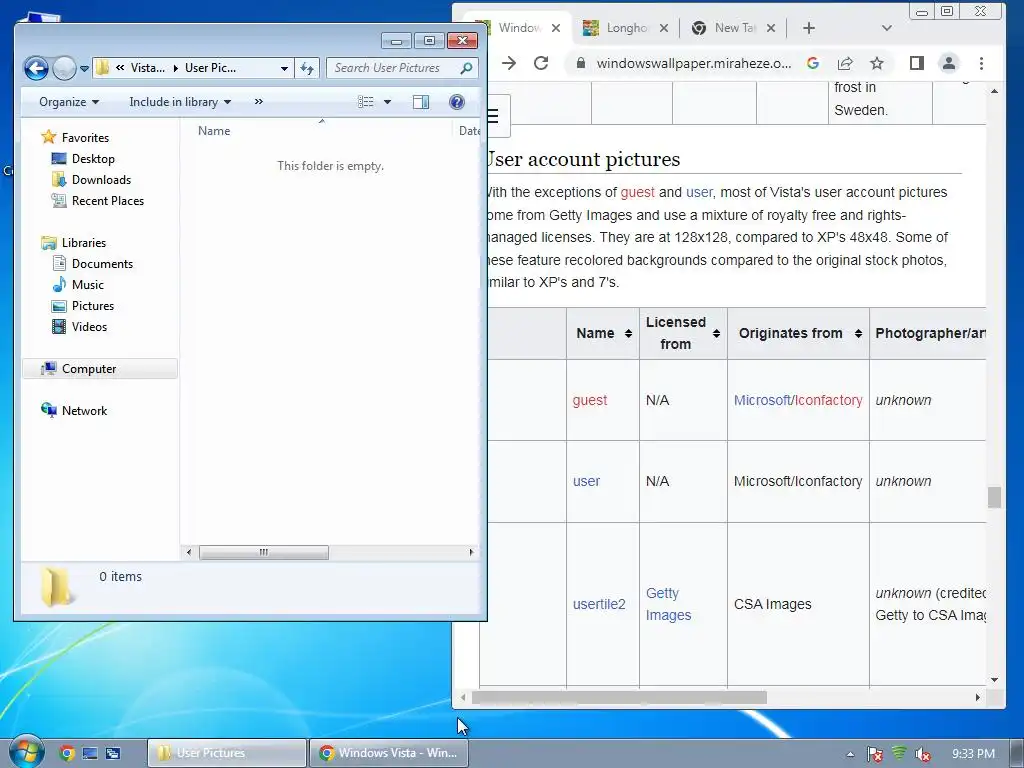Expand the address bar path dropdown

pyautogui.click(x=284, y=68)
